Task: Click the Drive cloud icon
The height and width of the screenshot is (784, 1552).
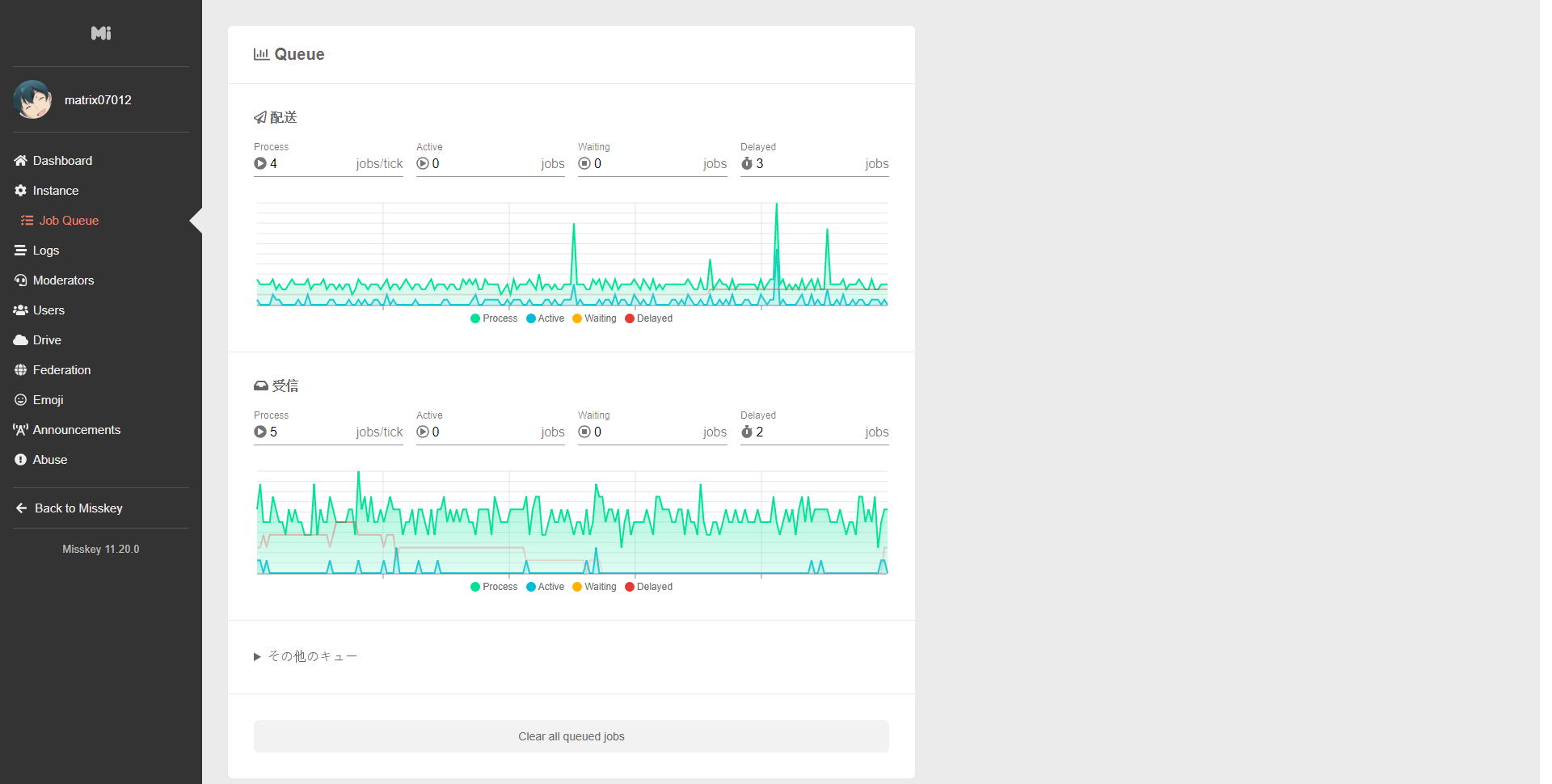Action: (21, 340)
